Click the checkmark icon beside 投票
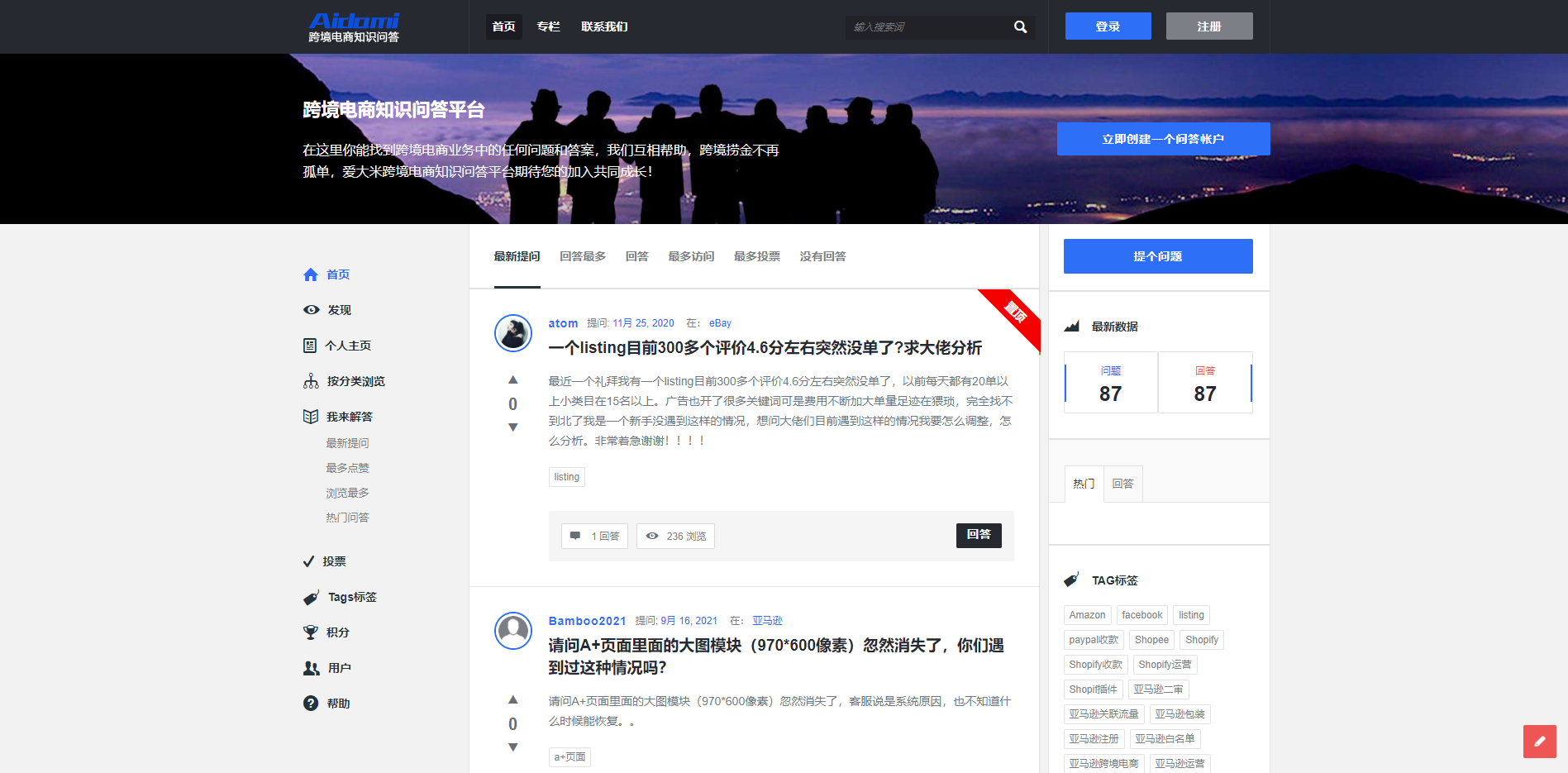 click(x=308, y=561)
